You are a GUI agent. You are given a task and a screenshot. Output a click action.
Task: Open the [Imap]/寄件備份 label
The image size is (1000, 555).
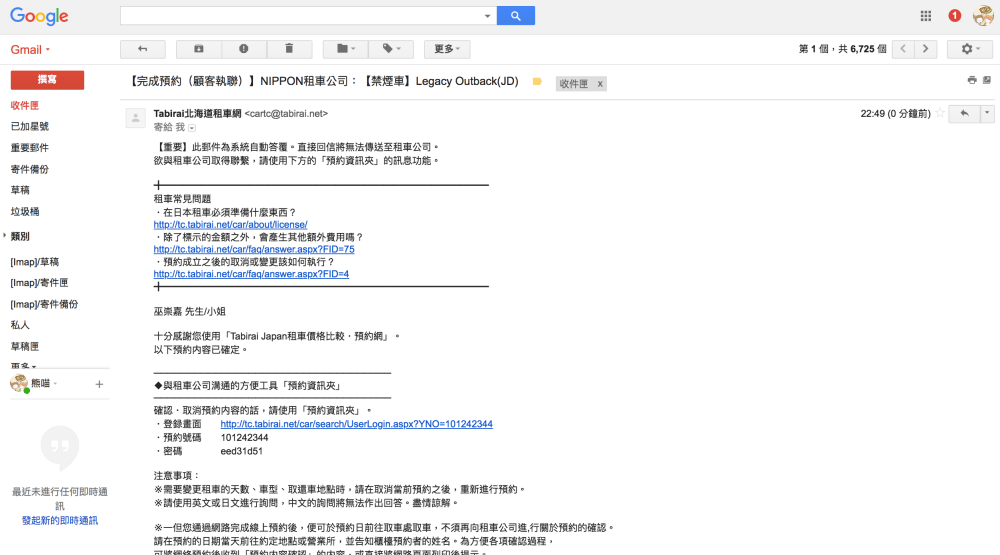(44, 304)
